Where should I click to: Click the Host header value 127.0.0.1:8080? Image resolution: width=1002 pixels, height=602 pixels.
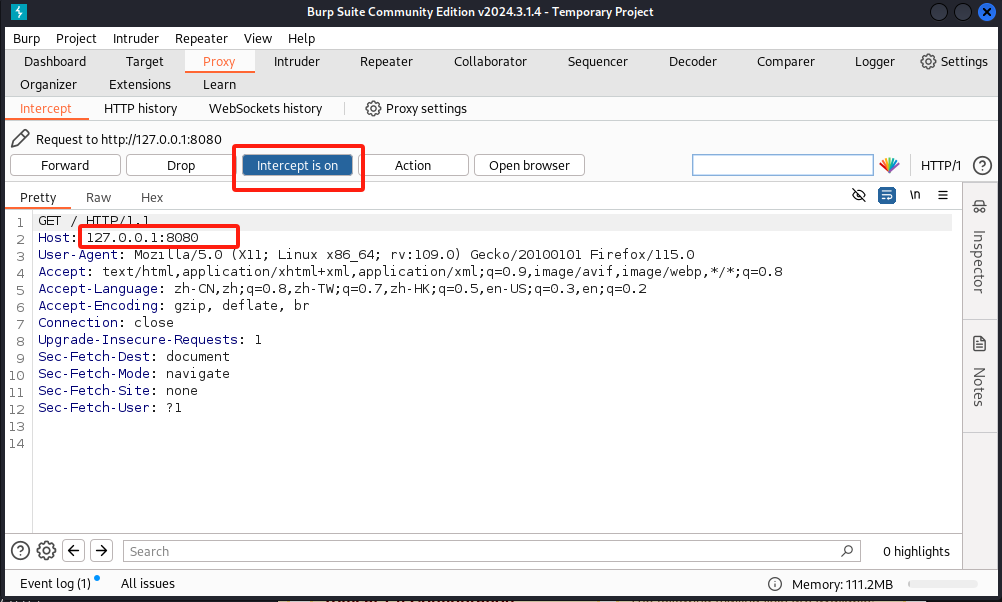[x=143, y=238]
